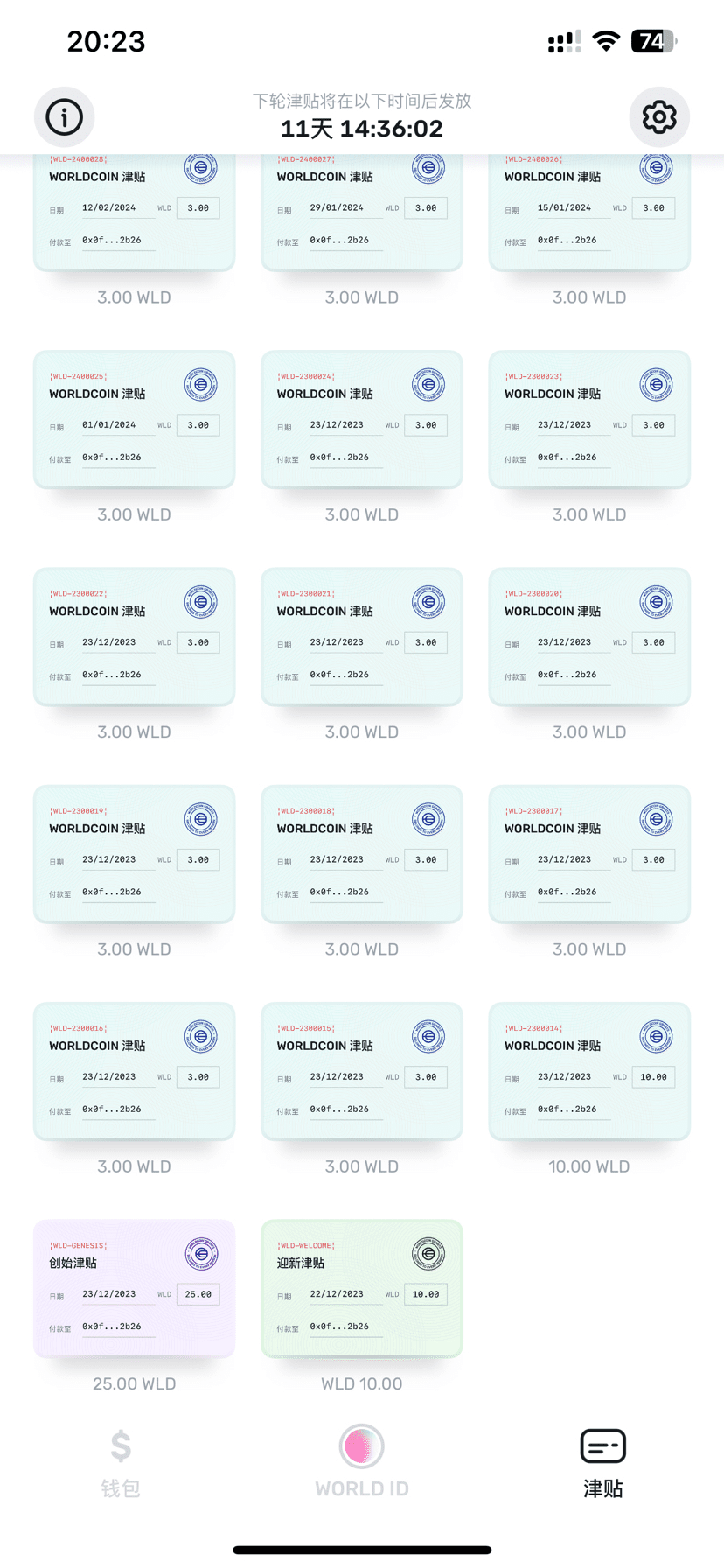724x1568 pixels.
Task: Open the grant card dated 29/01/2024
Action: tap(362, 212)
